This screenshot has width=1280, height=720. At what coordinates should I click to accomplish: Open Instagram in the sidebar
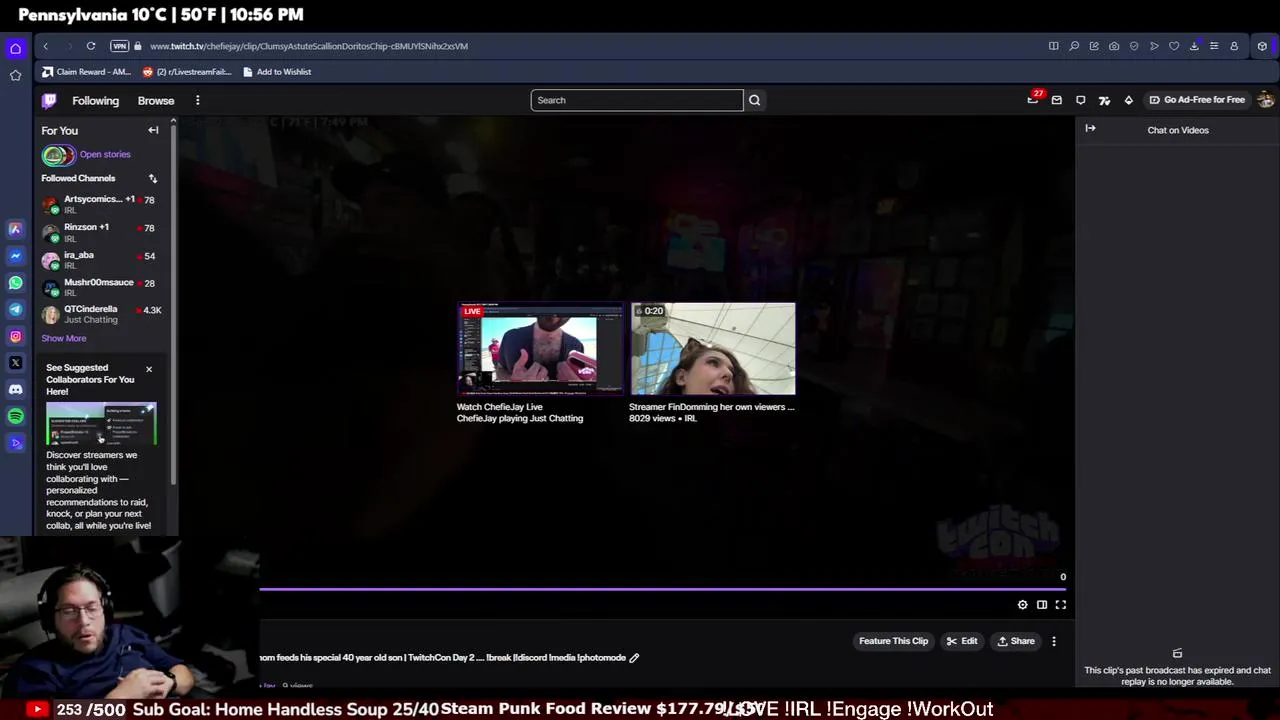(15, 337)
